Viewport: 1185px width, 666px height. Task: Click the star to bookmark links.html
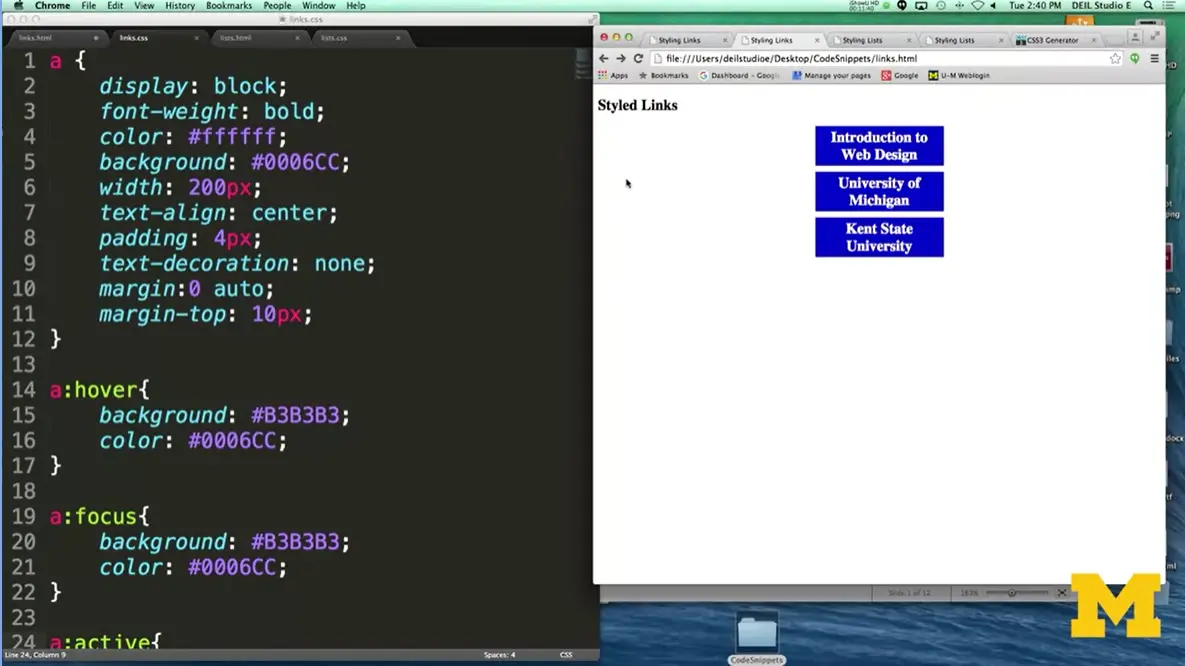(1116, 58)
